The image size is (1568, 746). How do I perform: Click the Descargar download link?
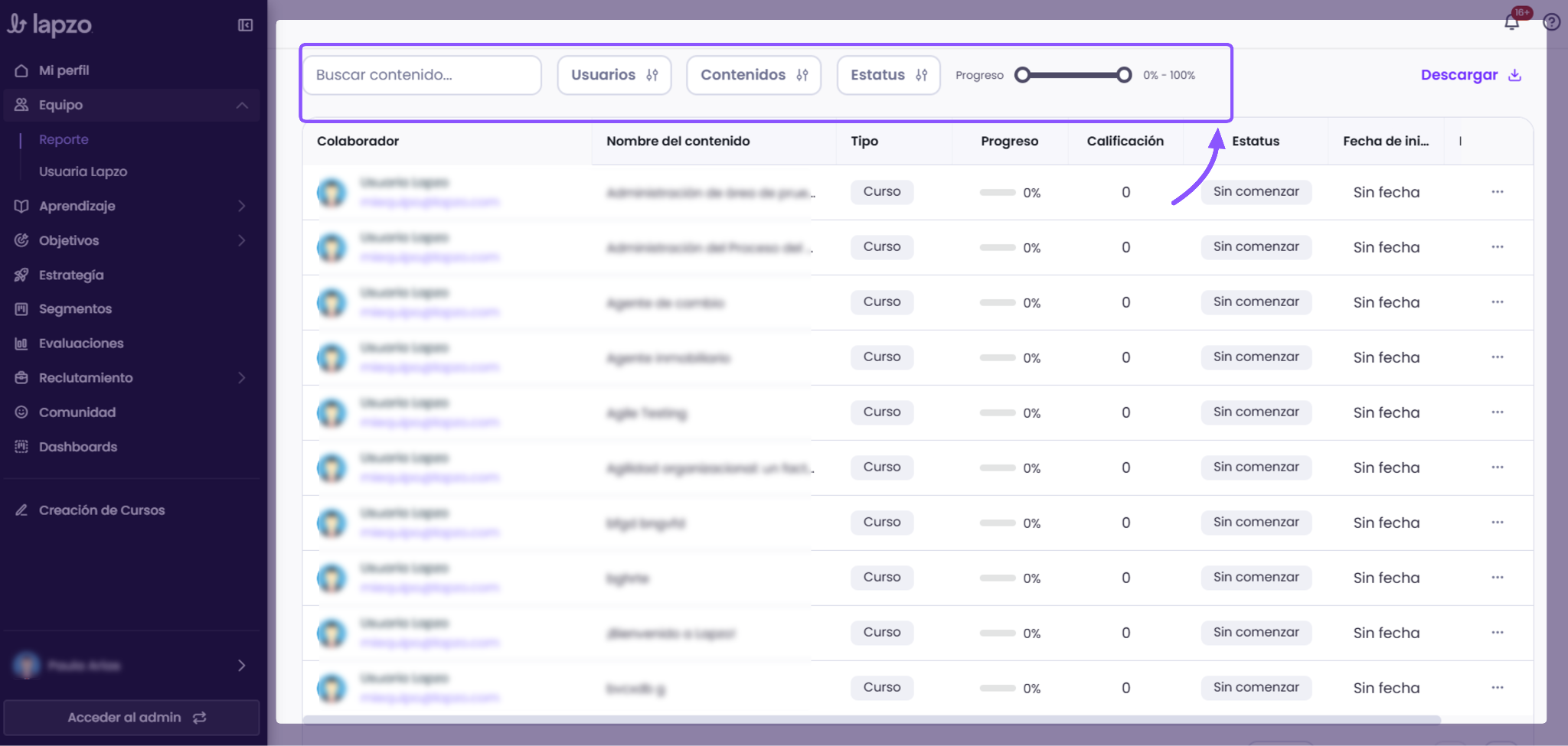tap(1471, 75)
